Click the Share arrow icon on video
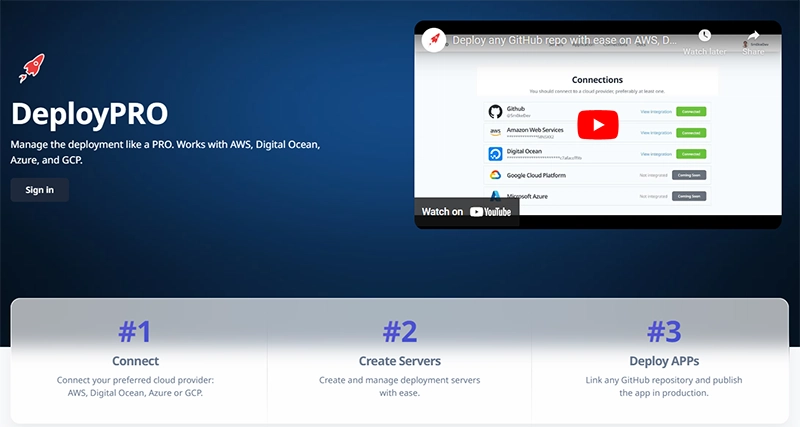 point(754,35)
